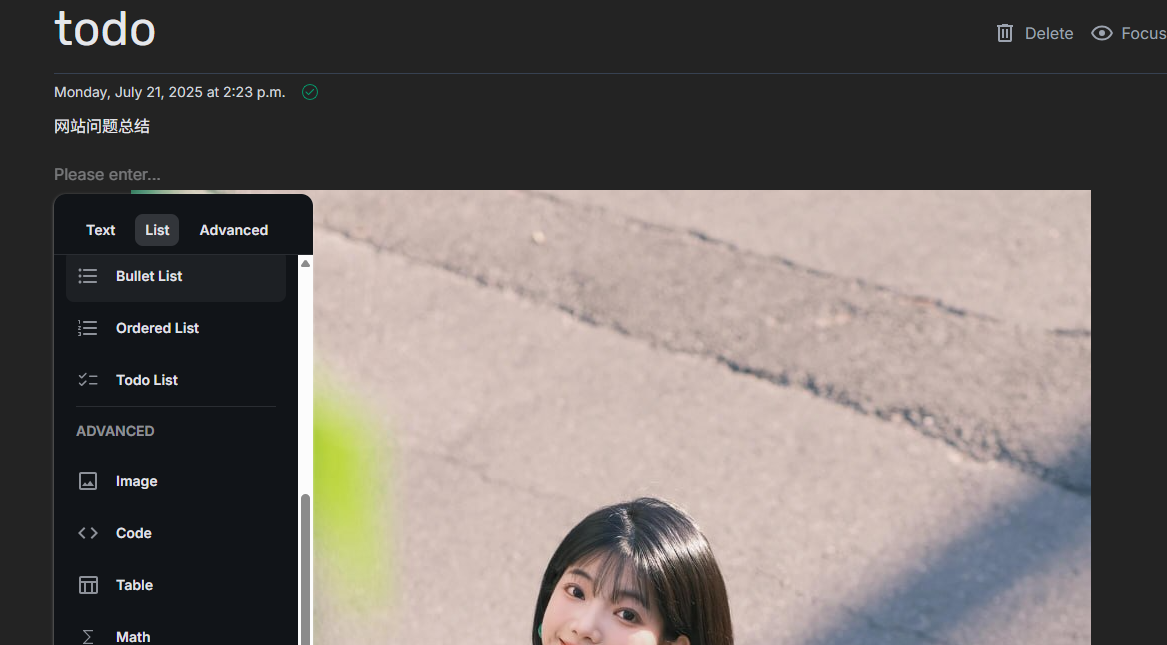Switch to the Text tab
The height and width of the screenshot is (645, 1167).
click(x=100, y=230)
